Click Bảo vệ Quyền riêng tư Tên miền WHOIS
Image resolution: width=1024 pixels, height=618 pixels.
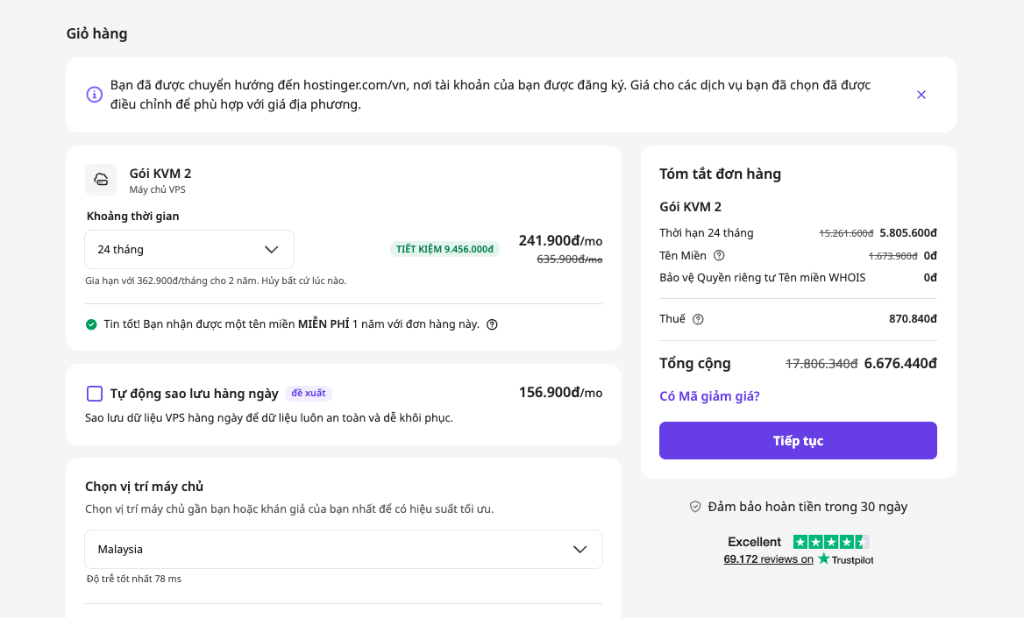pyautogui.click(x=762, y=278)
